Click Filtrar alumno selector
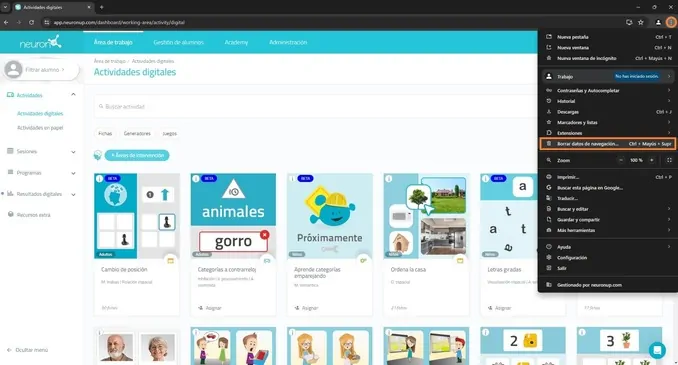Image resolution: width=678 pixels, height=365 pixels. (42, 70)
